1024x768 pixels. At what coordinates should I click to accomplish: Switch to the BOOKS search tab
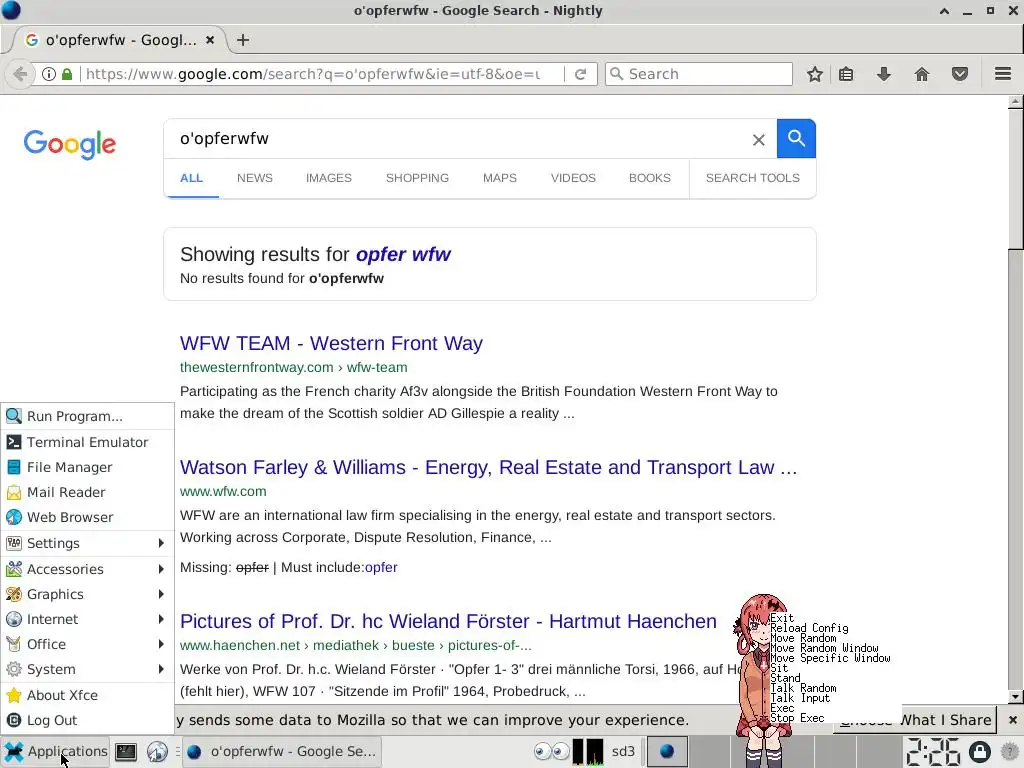point(650,178)
